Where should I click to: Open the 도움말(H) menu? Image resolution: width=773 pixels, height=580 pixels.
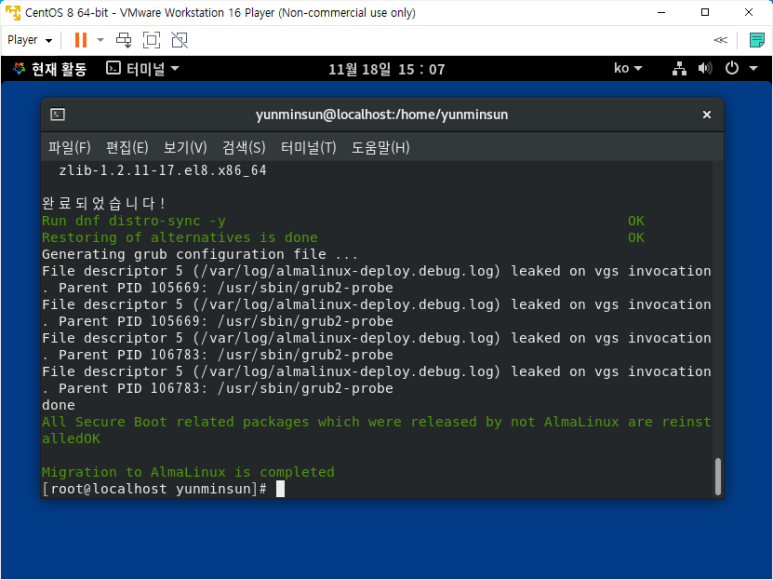(x=380, y=147)
